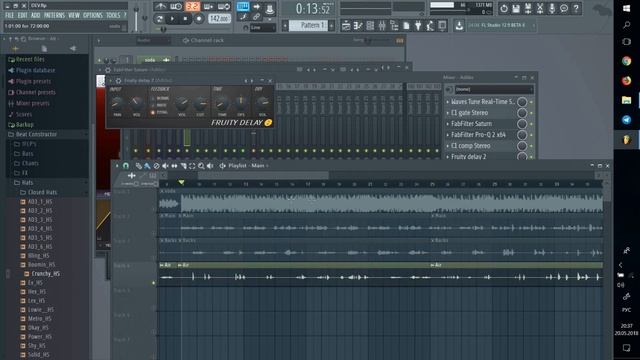
Task: Open the ADD menu
Action: click(36, 16)
